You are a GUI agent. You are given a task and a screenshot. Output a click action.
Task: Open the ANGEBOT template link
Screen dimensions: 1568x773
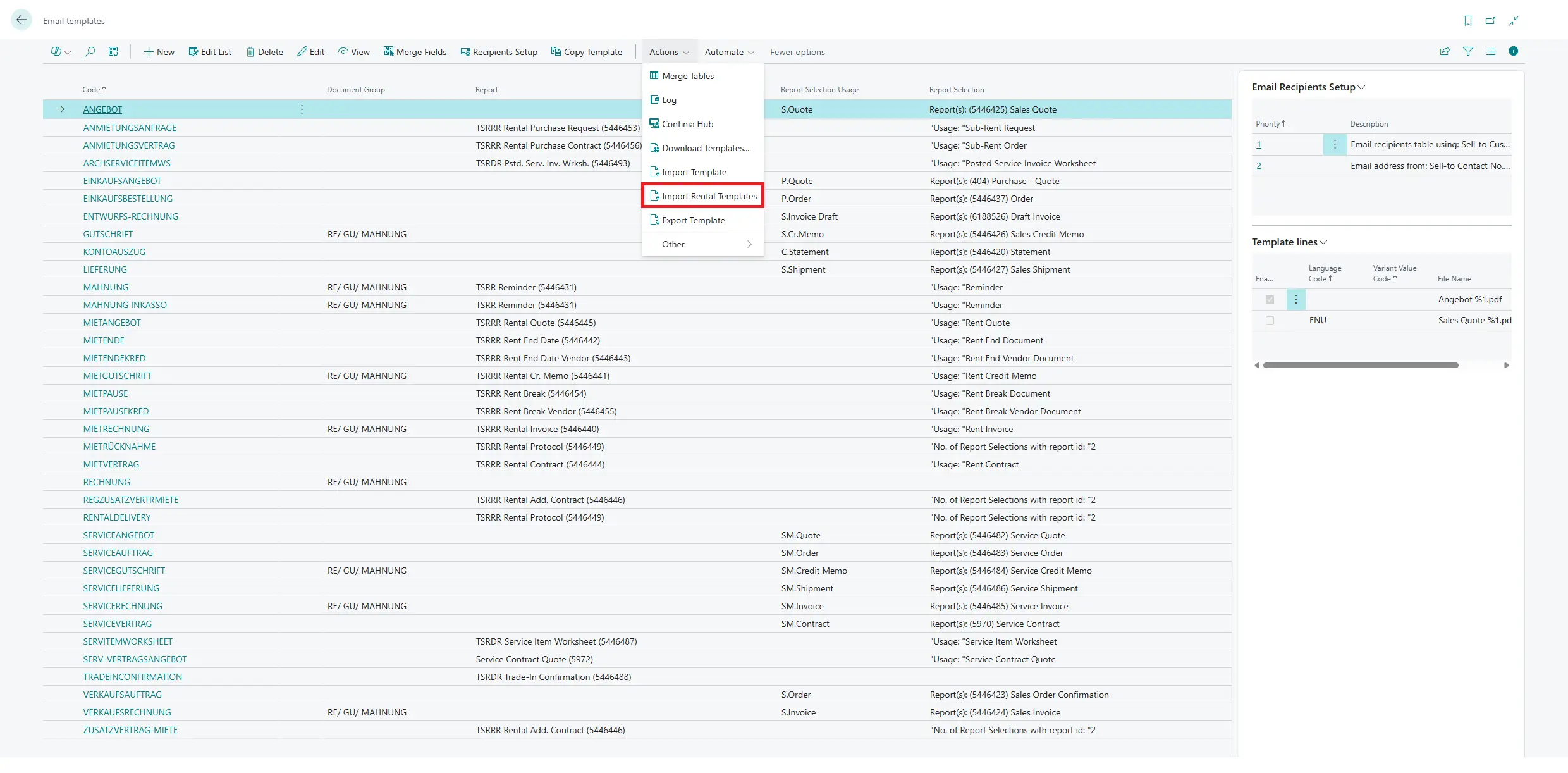102,109
